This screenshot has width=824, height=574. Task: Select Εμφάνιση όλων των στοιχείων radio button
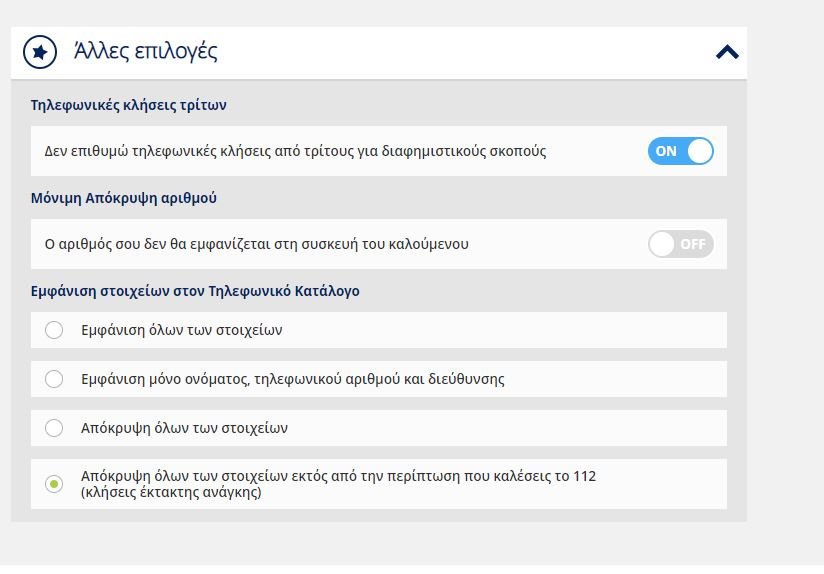coord(54,330)
